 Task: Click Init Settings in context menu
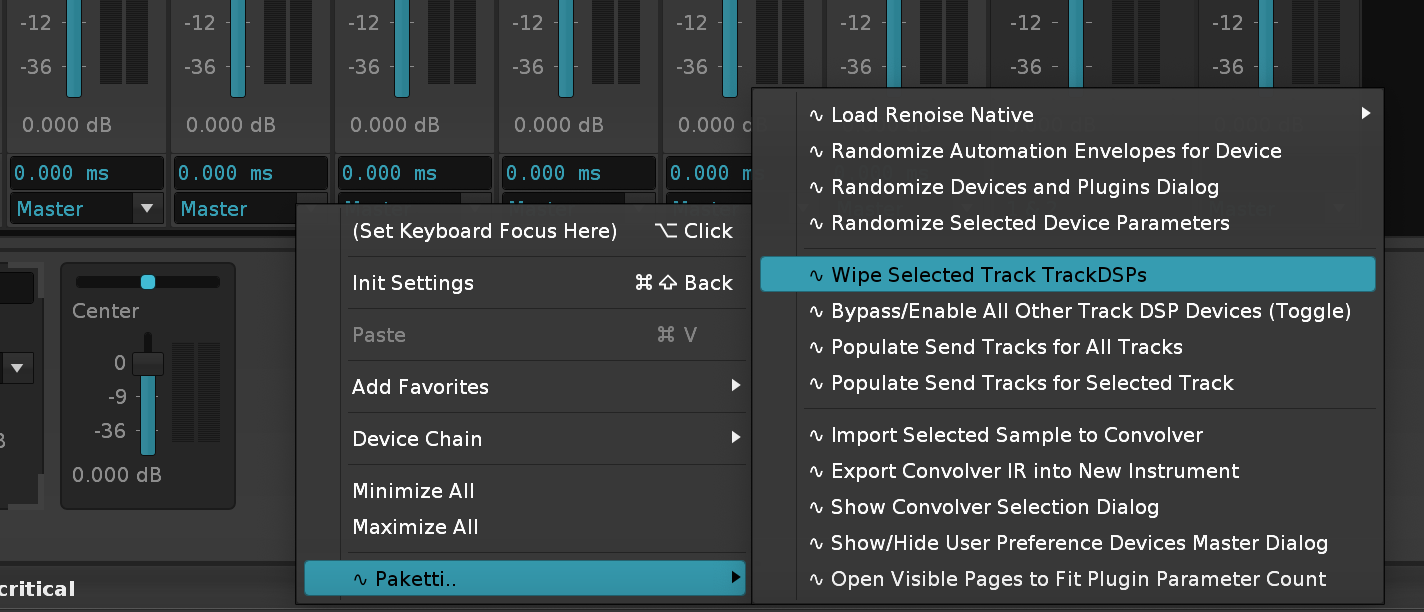413,283
